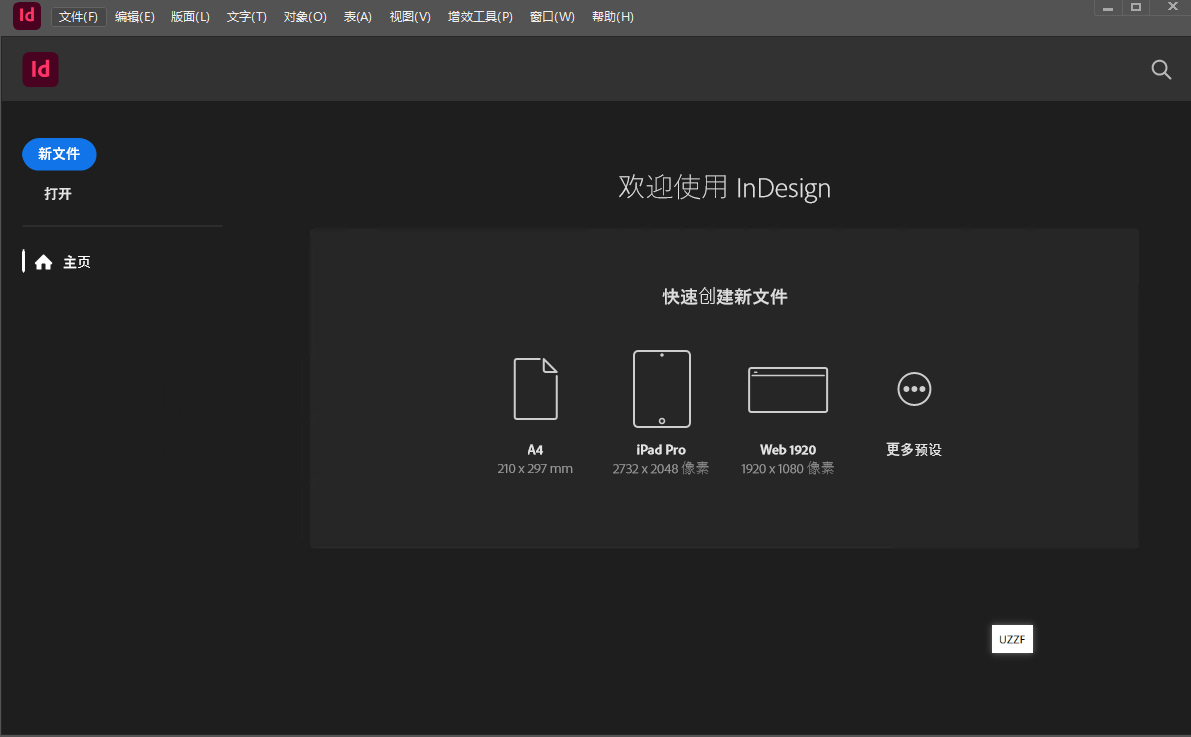
Task: Open the search magnifier icon
Action: 1161,70
